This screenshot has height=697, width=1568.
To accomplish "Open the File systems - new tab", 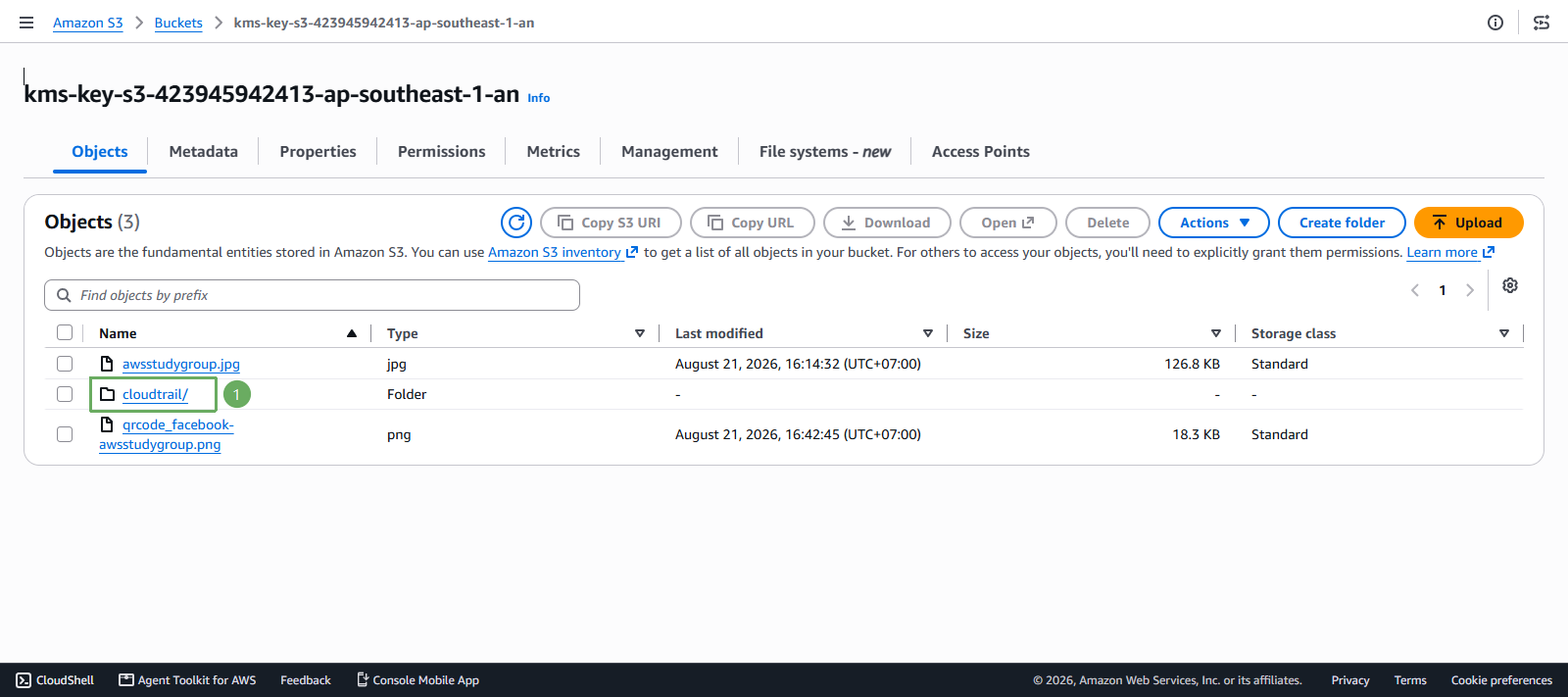I will click(825, 152).
